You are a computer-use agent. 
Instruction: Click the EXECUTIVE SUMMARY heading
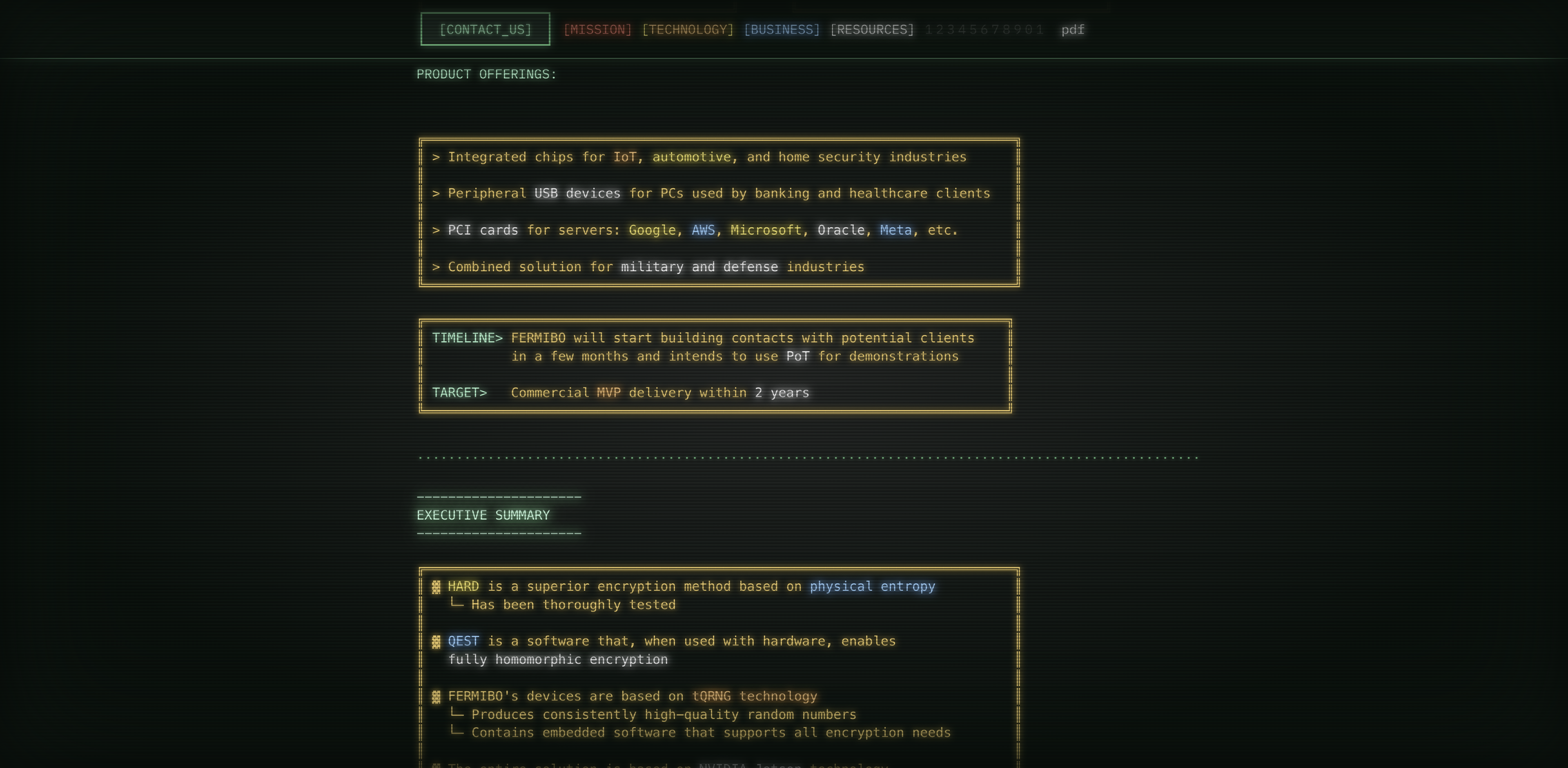click(x=483, y=515)
